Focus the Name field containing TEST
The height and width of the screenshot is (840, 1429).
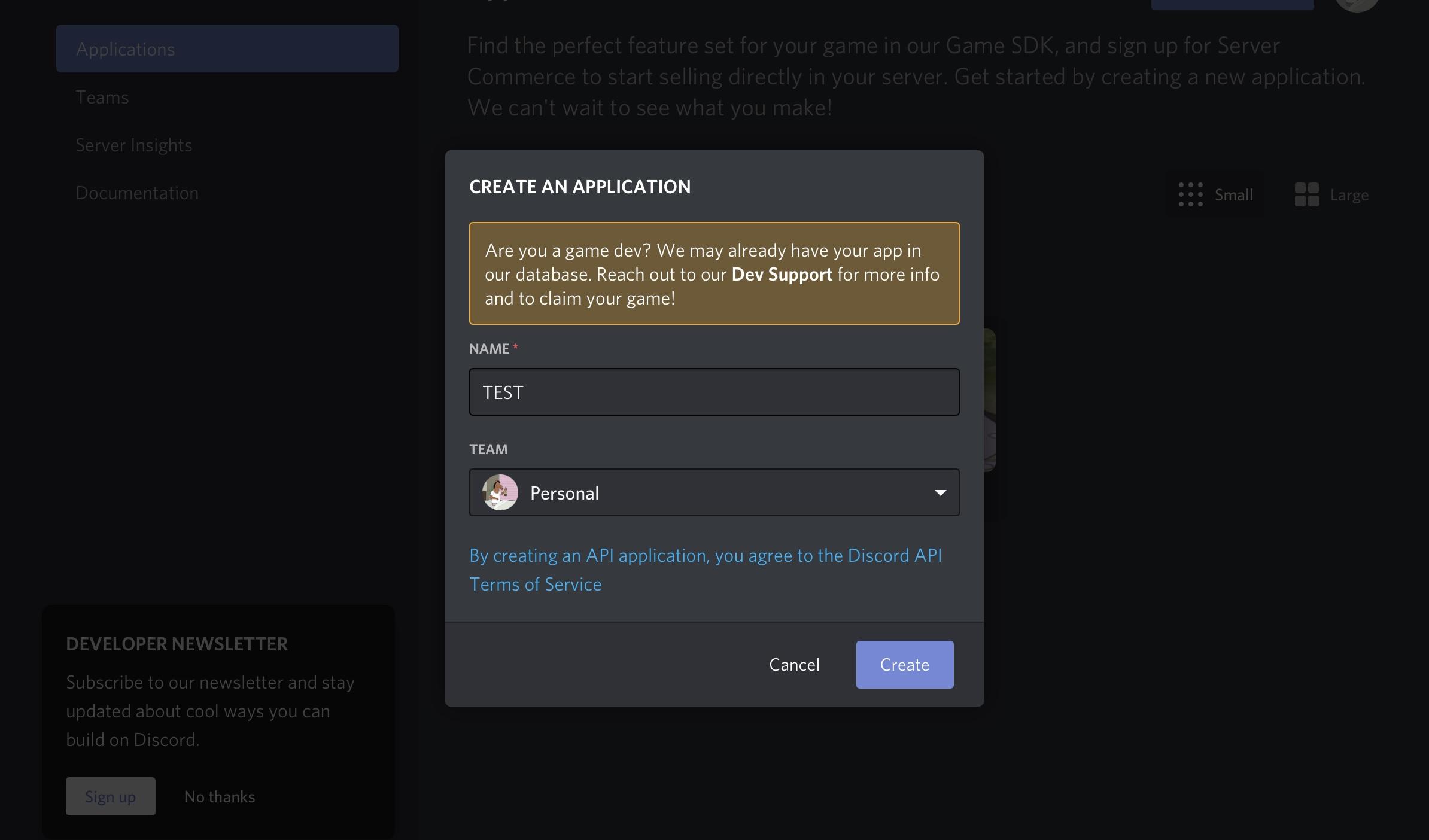tap(713, 392)
